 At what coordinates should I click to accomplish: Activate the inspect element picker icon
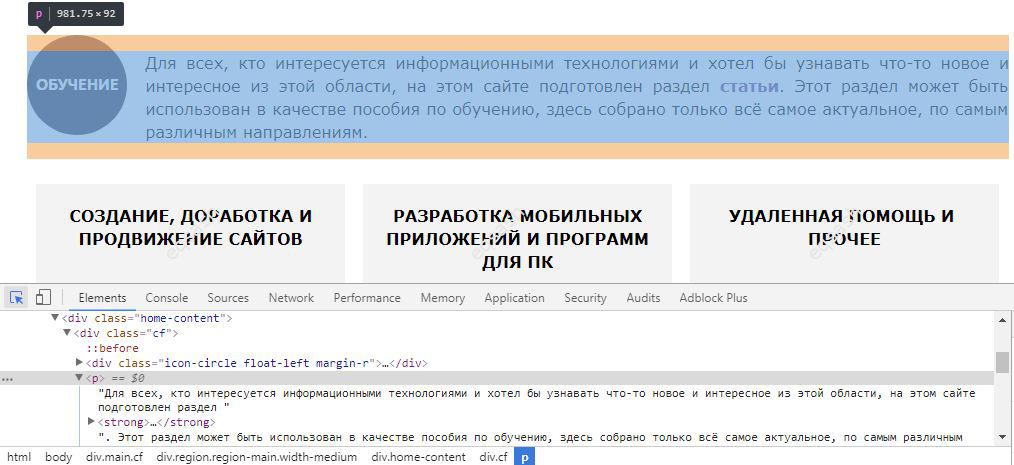[x=17, y=297]
